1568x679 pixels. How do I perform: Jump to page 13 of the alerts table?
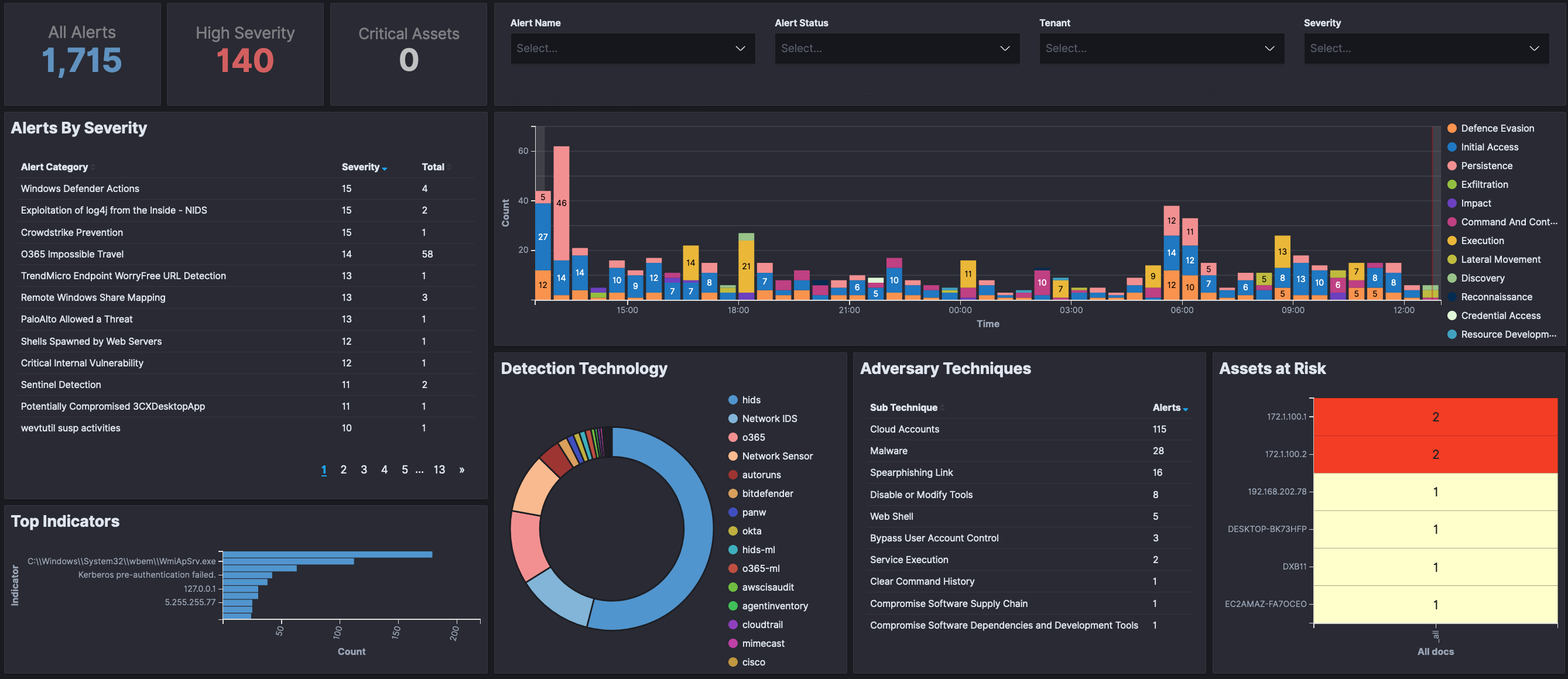pos(439,469)
